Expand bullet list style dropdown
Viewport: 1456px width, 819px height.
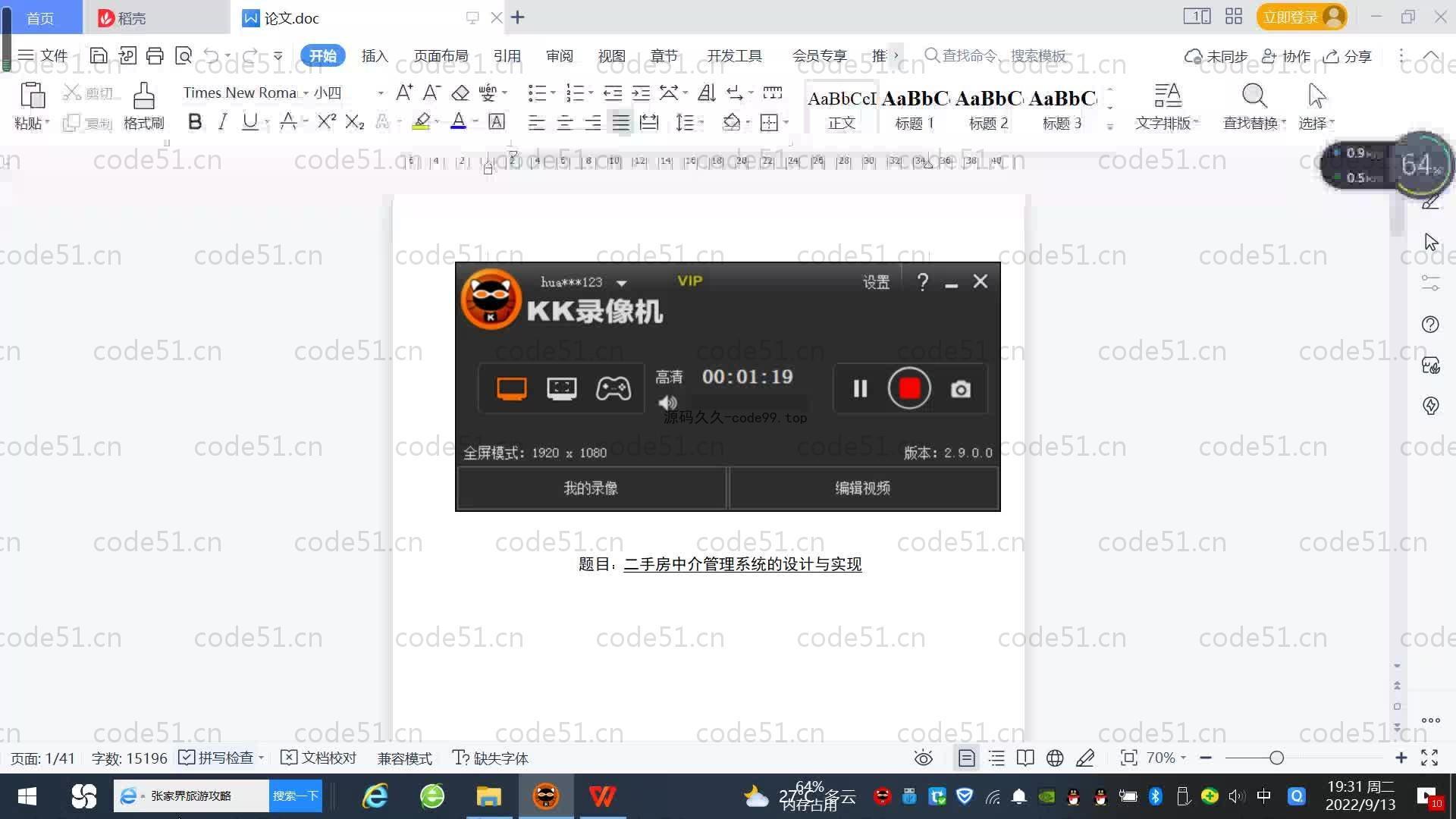(553, 93)
